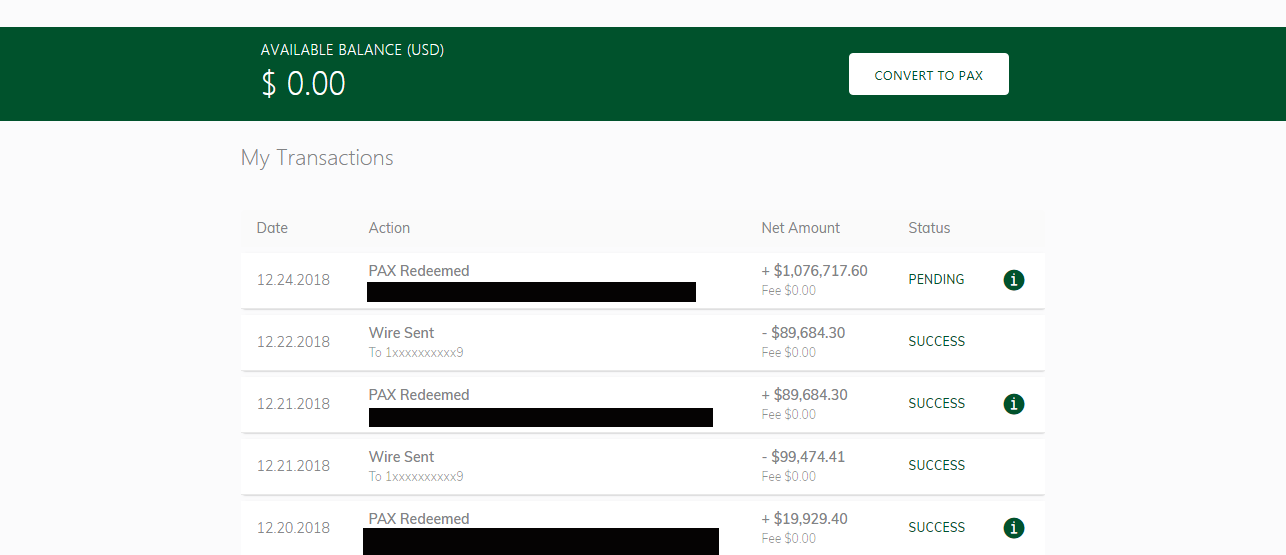Click SUCCESS status on the 12.22.2018 wire

coord(936,342)
